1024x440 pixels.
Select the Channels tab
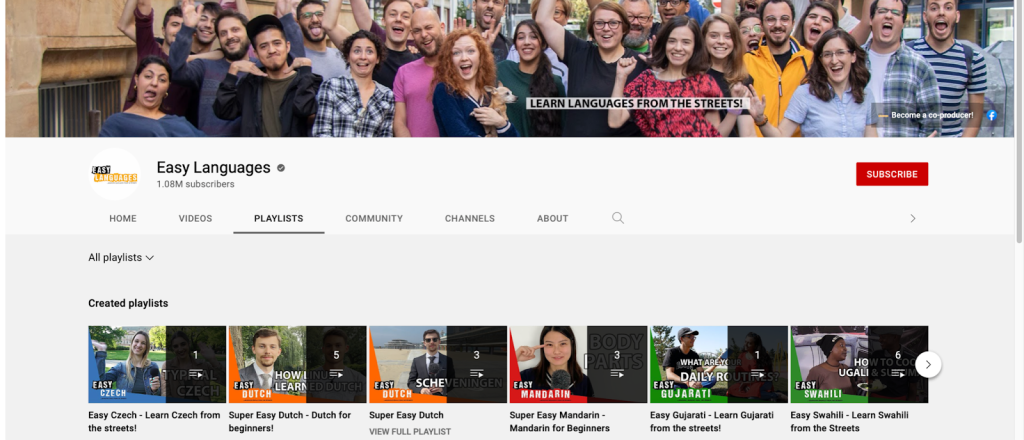pos(470,218)
